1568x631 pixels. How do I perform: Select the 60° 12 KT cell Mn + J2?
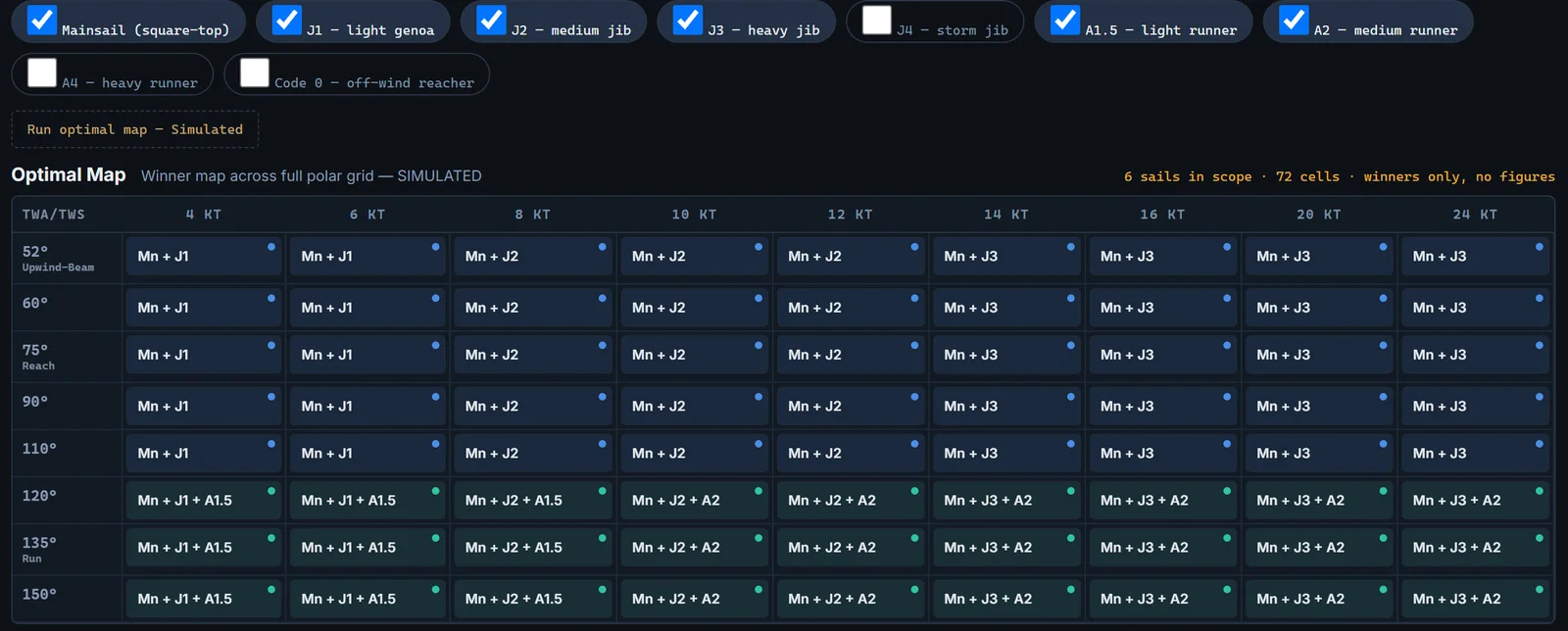[851, 308]
